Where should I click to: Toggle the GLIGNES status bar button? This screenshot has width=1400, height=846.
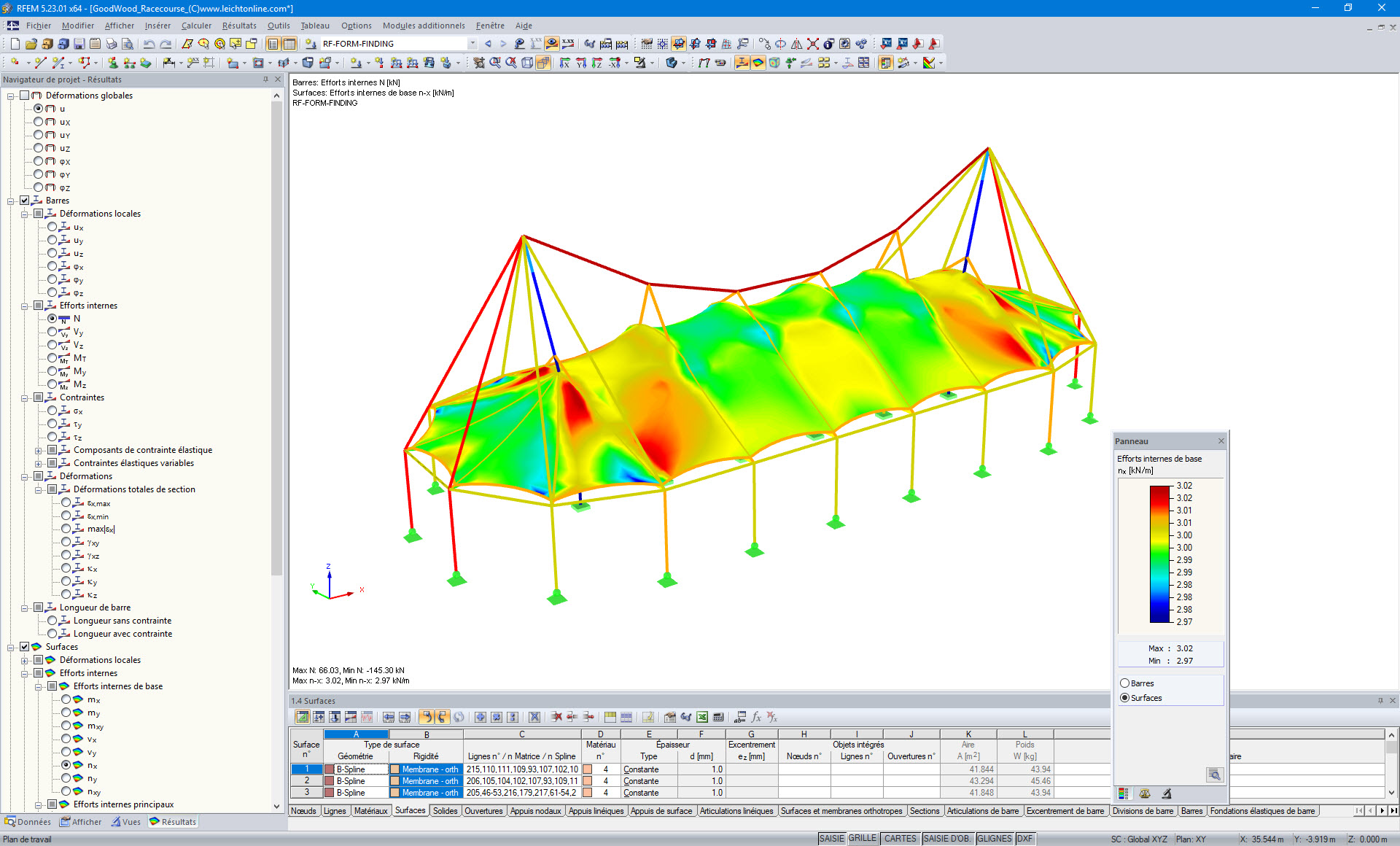[x=995, y=839]
